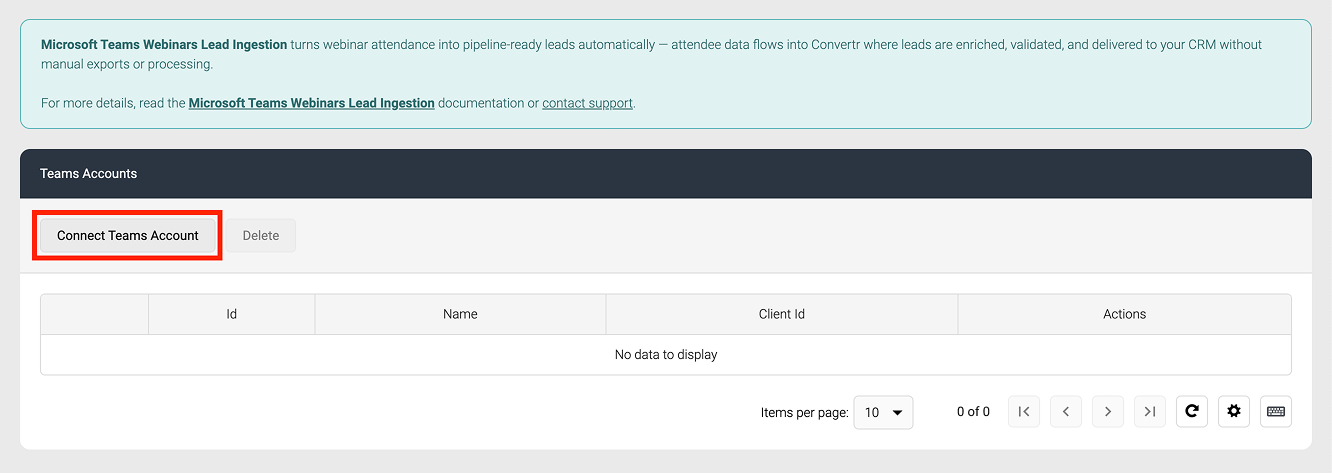The image size is (1332, 473).
Task: Sort by the Name column header
Action: click(x=460, y=314)
